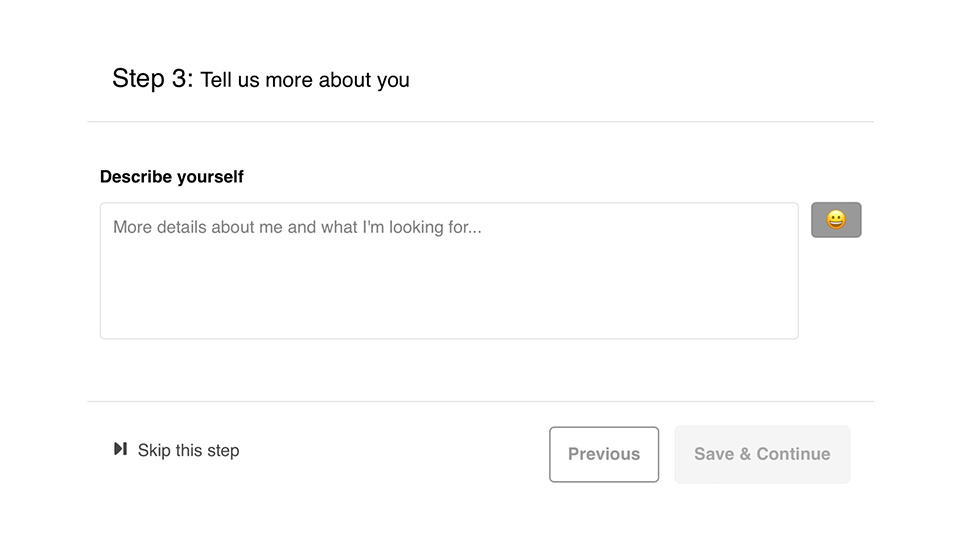Click the 'Skip' word in the footer

pyautogui.click(x=154, y=451)
